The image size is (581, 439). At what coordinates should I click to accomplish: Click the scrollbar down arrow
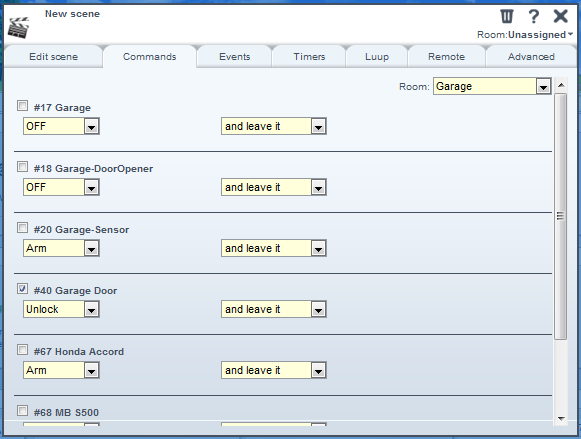pyautogui.click(x=561, y=419)
